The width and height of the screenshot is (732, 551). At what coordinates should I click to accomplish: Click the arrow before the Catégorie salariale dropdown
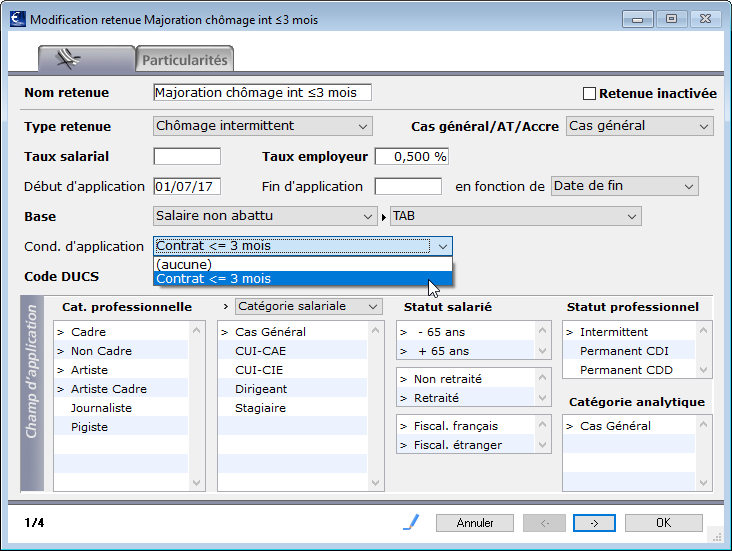(x=225, y=307)
